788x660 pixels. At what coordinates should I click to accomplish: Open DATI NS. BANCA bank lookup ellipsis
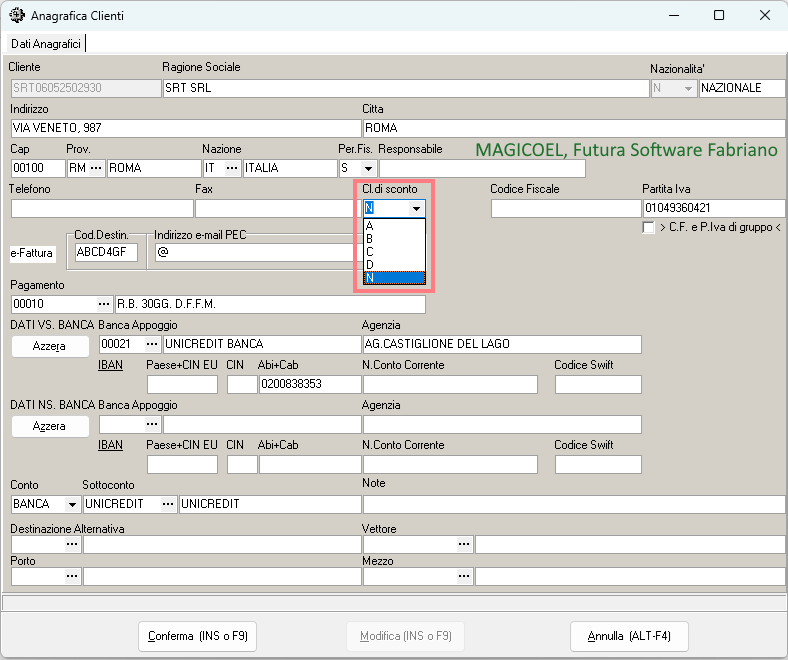pos(152,424)
